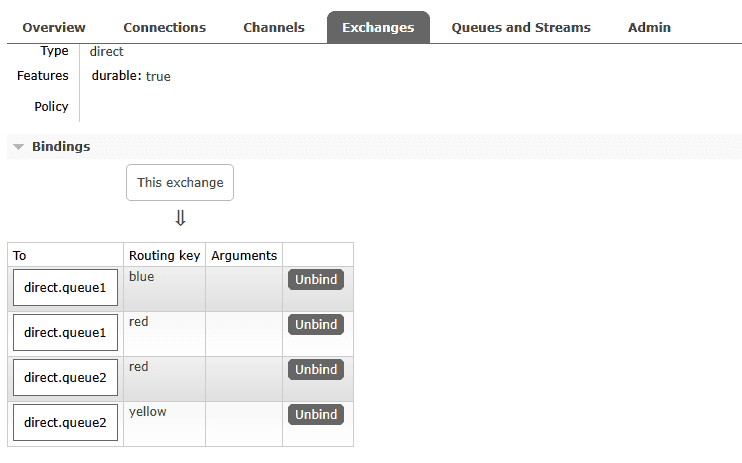Open direct.queue2 bound with red key
Viewport: 742px width, 463px height.
[65, 378]
